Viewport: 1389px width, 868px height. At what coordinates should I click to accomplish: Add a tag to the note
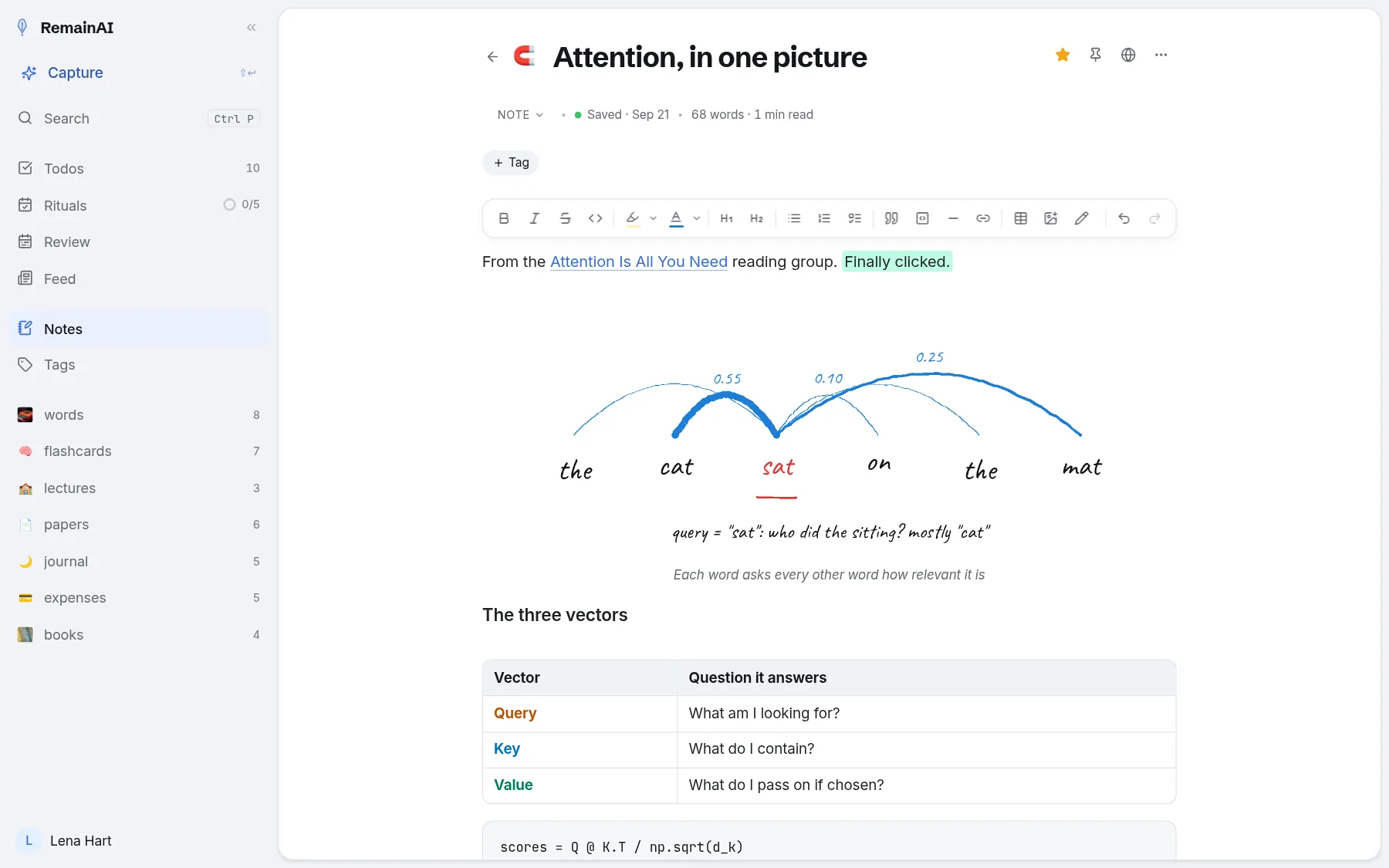[511, 163]
